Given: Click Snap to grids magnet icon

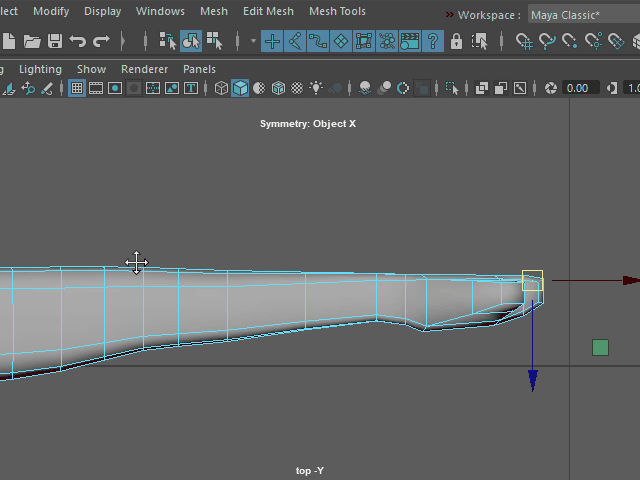Looking at the screenshot, I should tap(524, 41).
